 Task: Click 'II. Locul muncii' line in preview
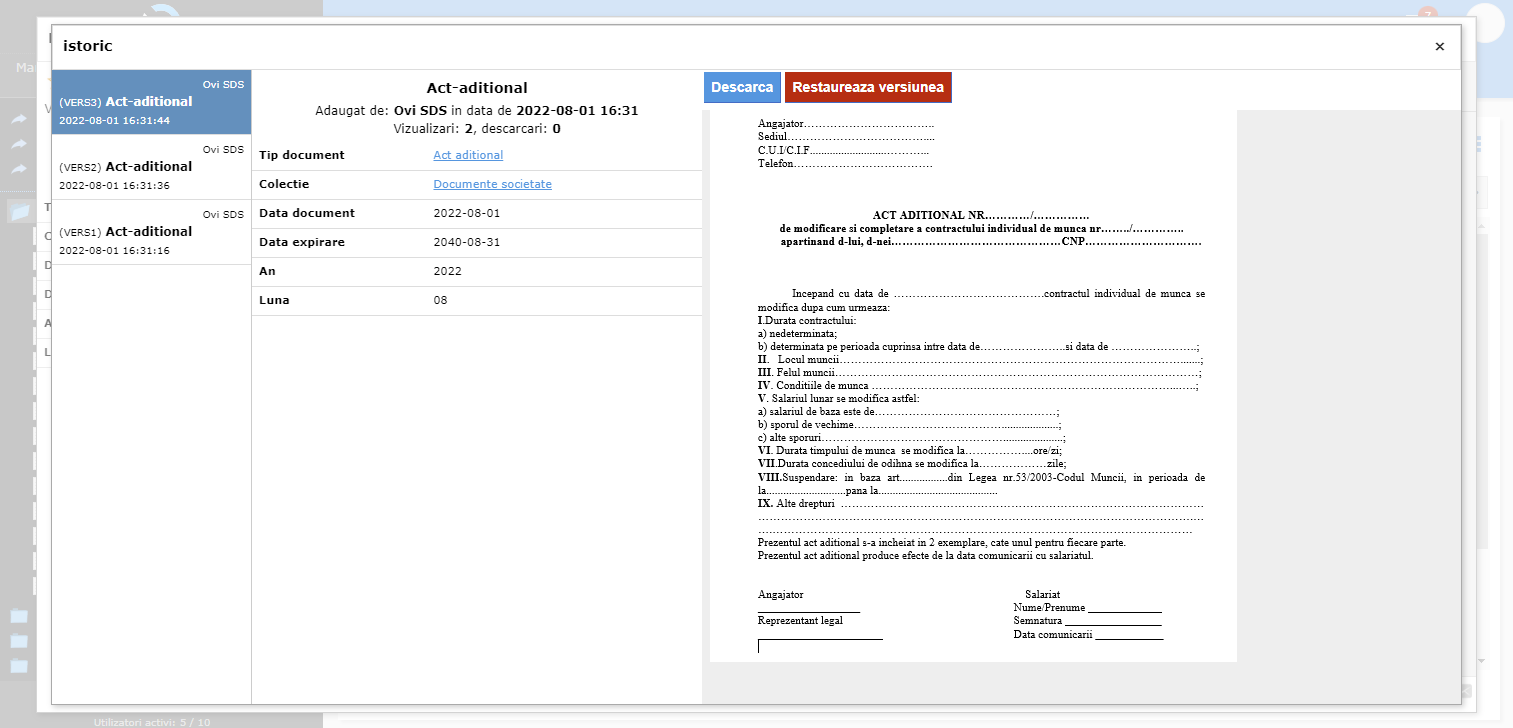pyautogui.click(x=980, y=359)
